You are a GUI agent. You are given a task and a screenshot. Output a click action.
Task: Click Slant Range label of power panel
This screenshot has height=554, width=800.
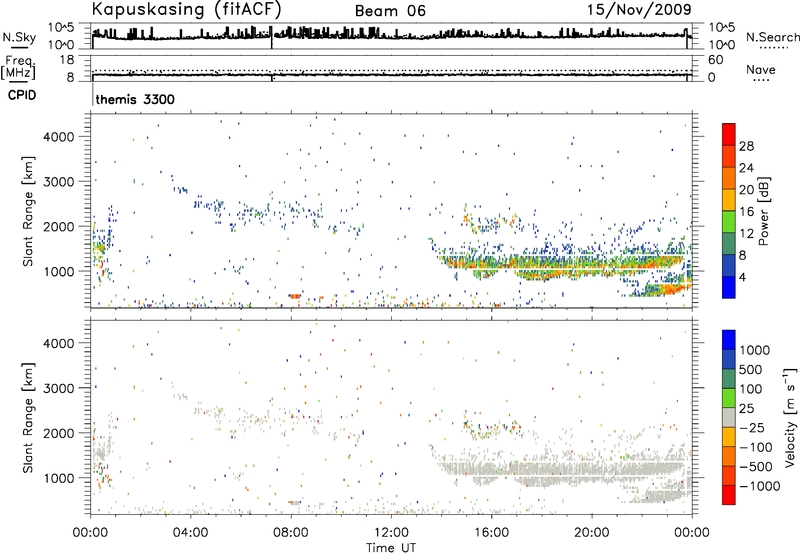28,211
